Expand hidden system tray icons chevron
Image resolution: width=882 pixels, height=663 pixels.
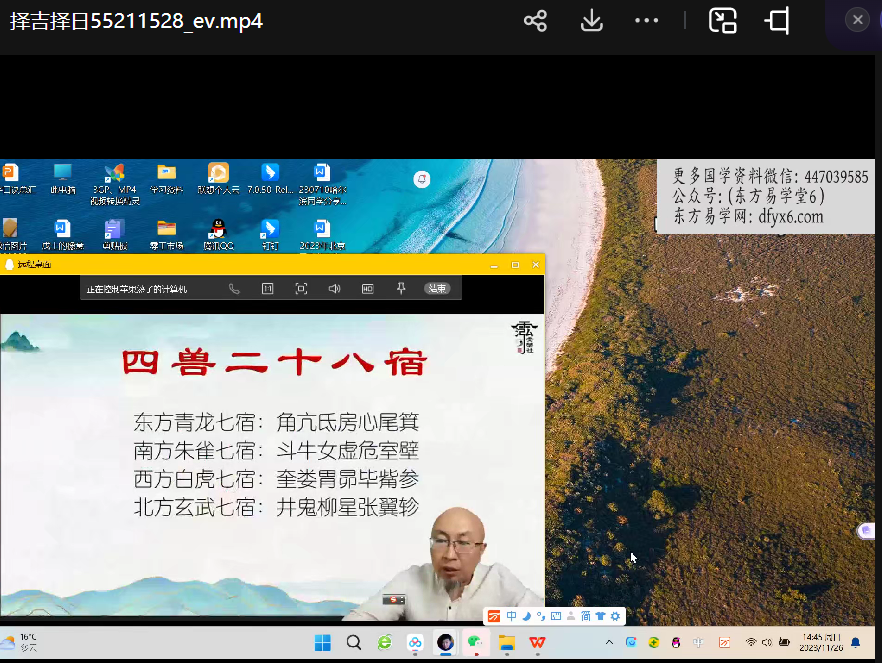coord(610,642)
